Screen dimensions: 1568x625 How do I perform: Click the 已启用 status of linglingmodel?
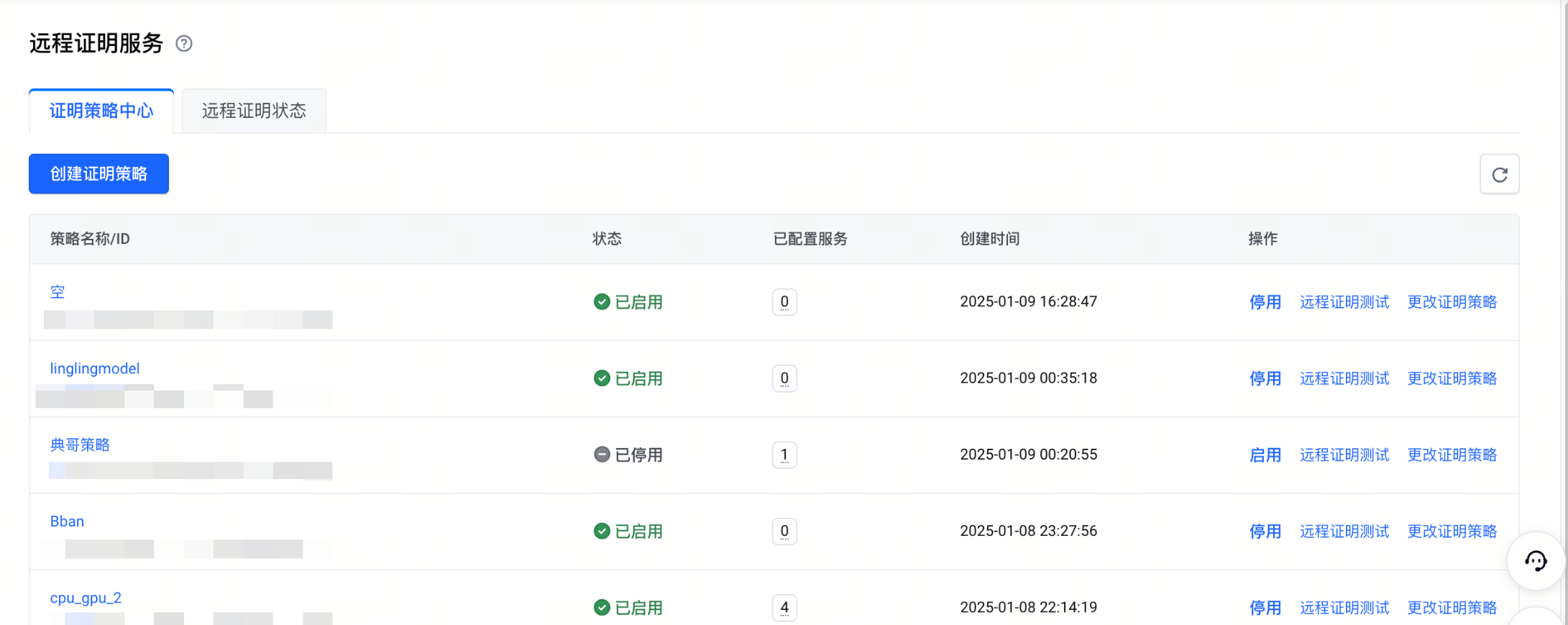[628, 378]
